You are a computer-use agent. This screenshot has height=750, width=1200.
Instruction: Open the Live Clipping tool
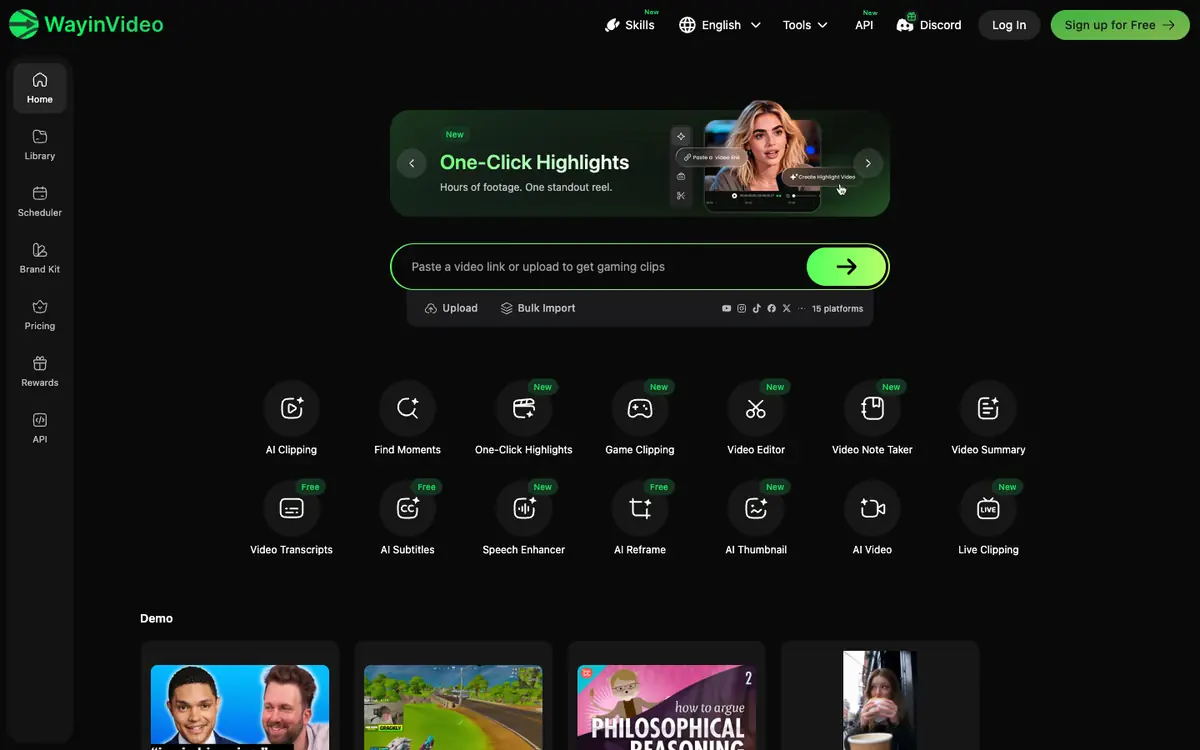988,508
